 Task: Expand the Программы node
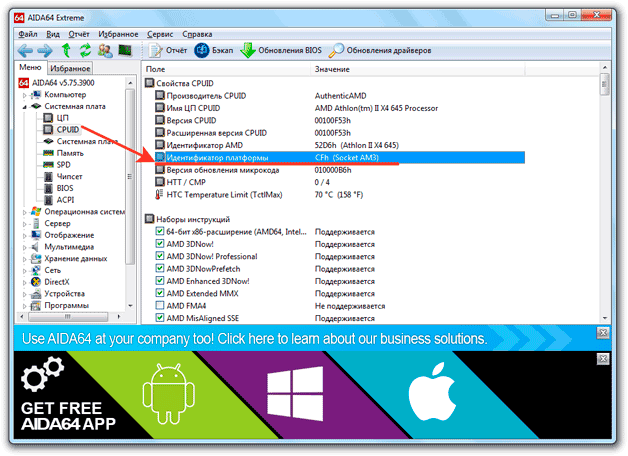(x=24, y=306)
